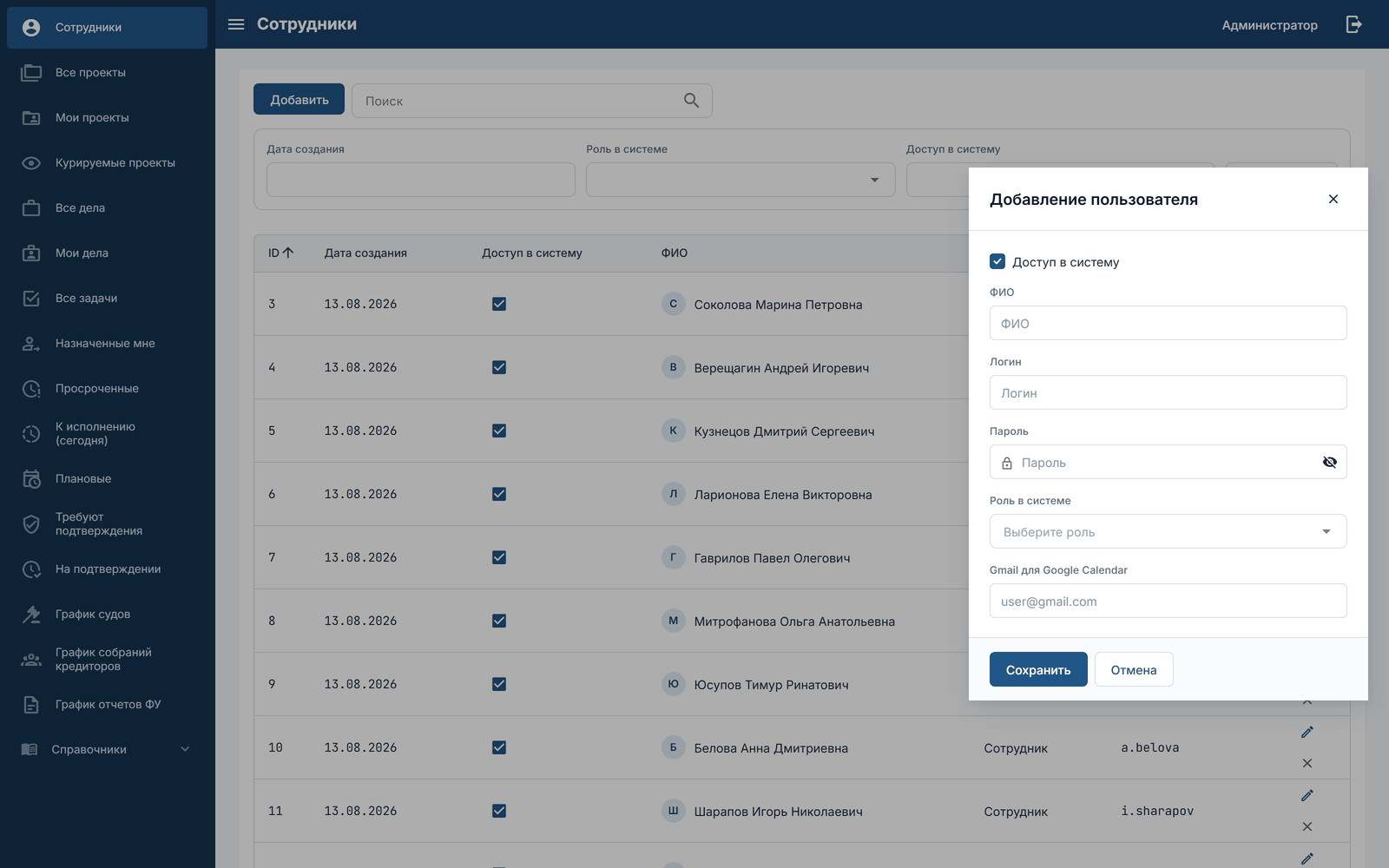
Task: Click avatar С of Соколова Марина Петровна
Action: [673, 304]
